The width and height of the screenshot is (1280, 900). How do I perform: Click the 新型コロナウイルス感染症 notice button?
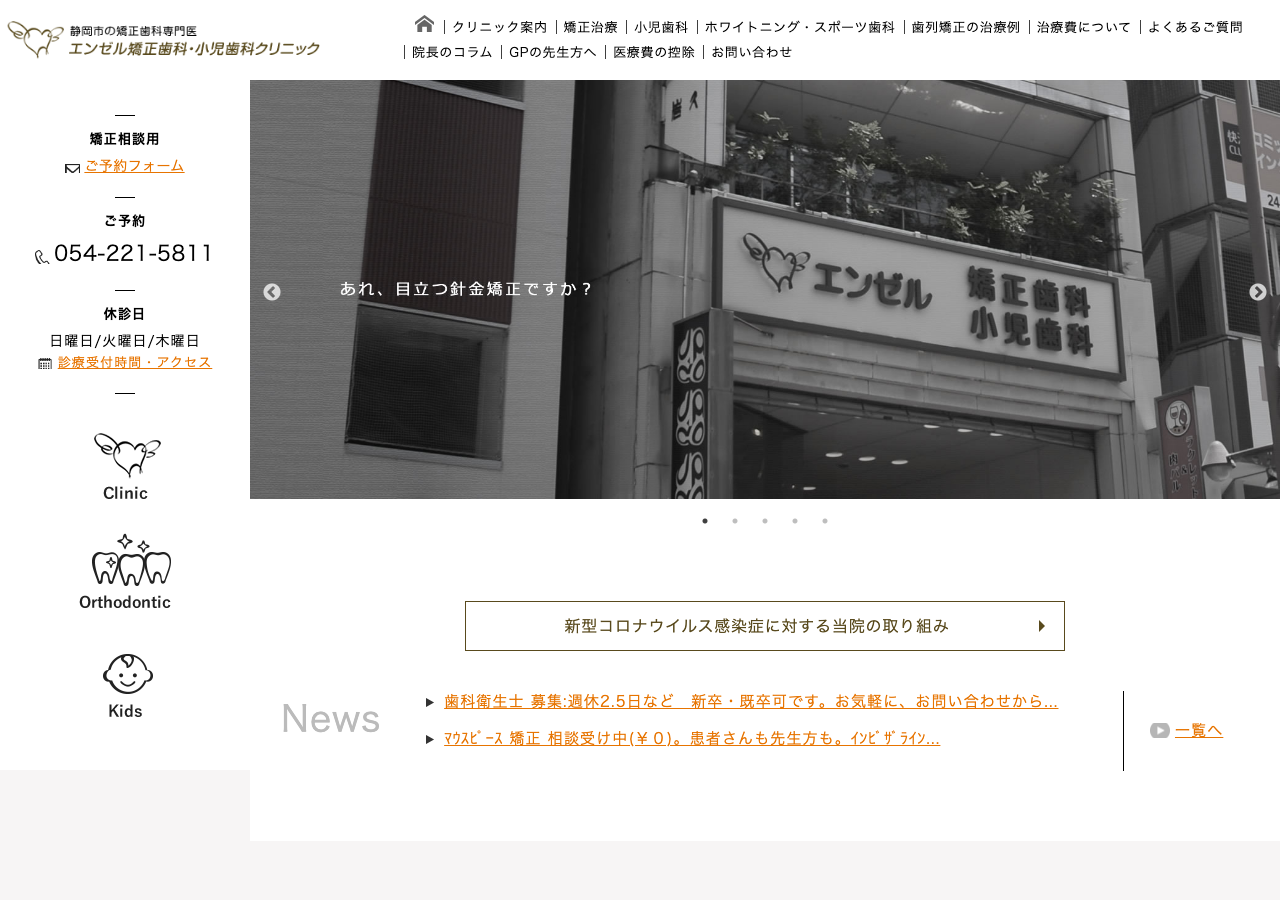pos(765,626)
